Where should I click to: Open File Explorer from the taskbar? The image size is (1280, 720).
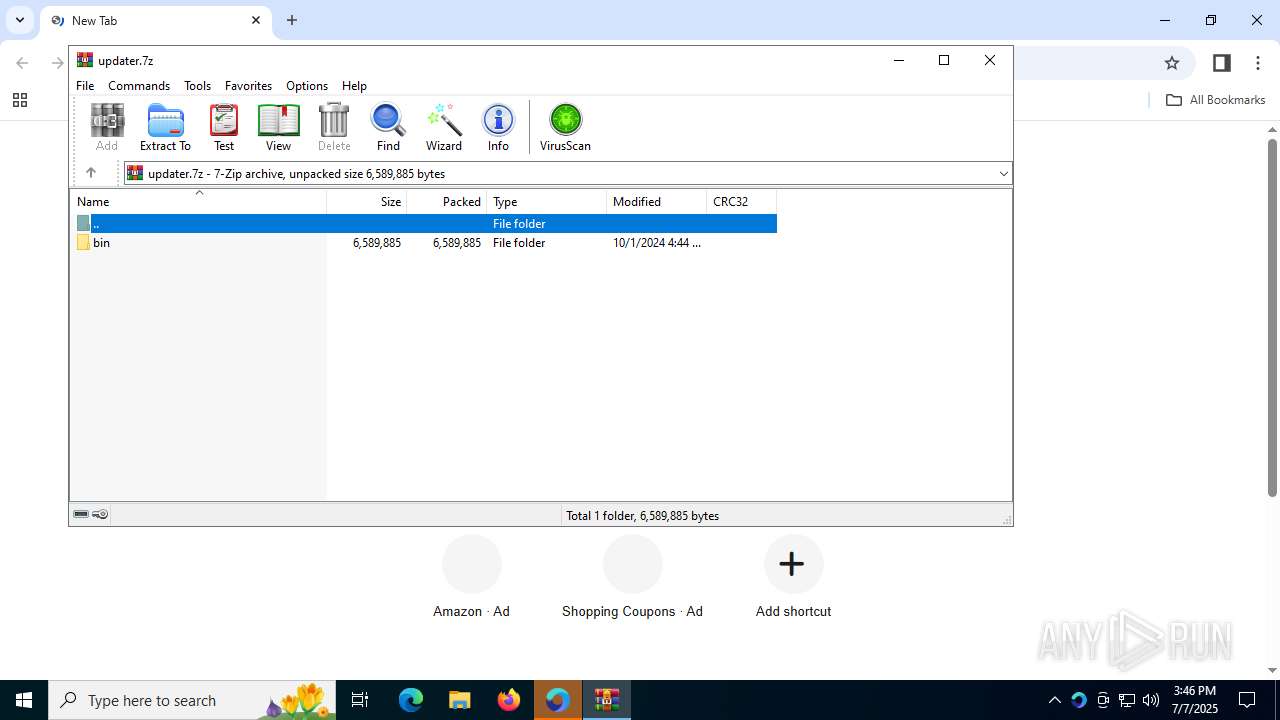point(459,700)
